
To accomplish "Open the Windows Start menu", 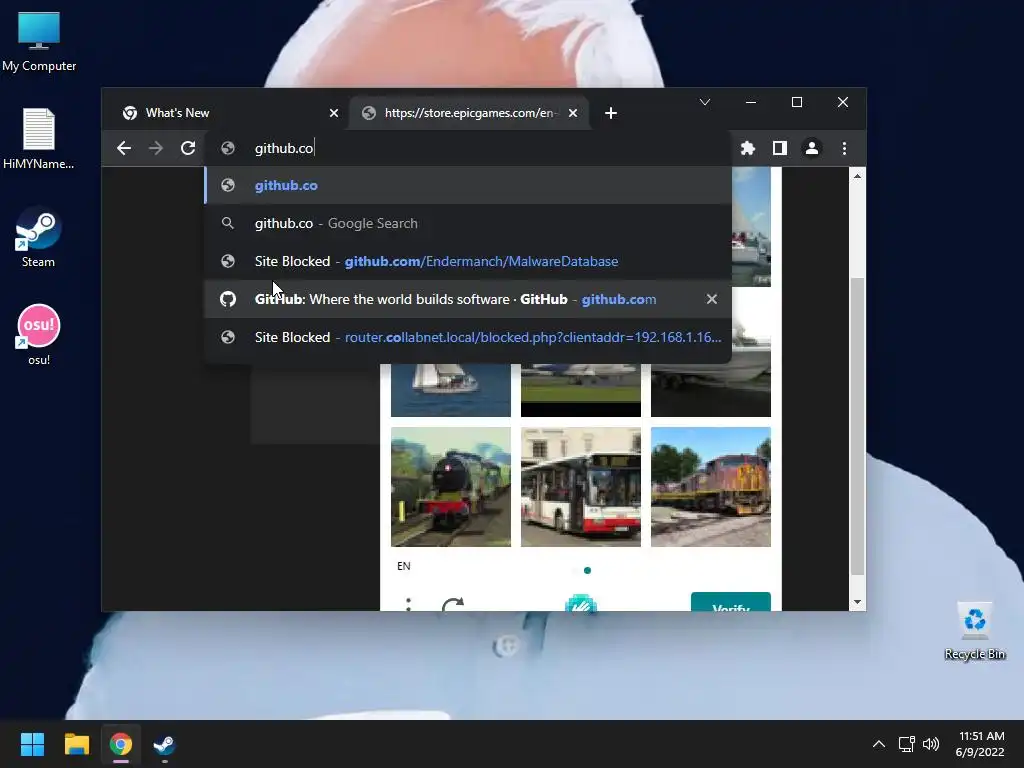I will click(32, 744).
